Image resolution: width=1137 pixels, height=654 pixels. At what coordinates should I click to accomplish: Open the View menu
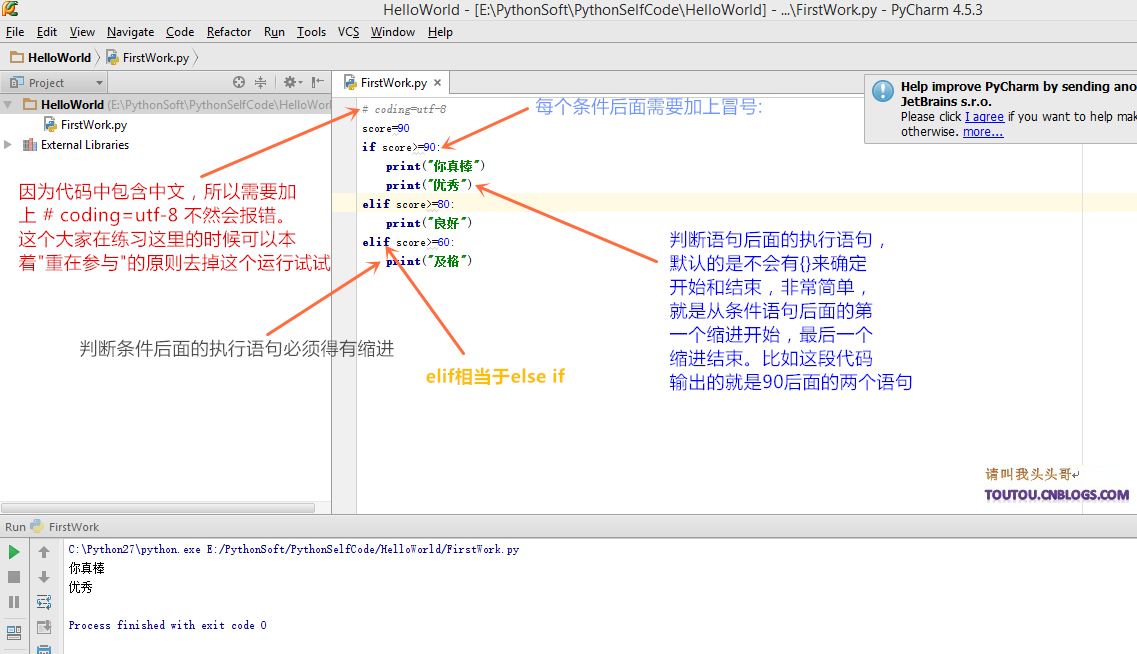coord(82,32)
